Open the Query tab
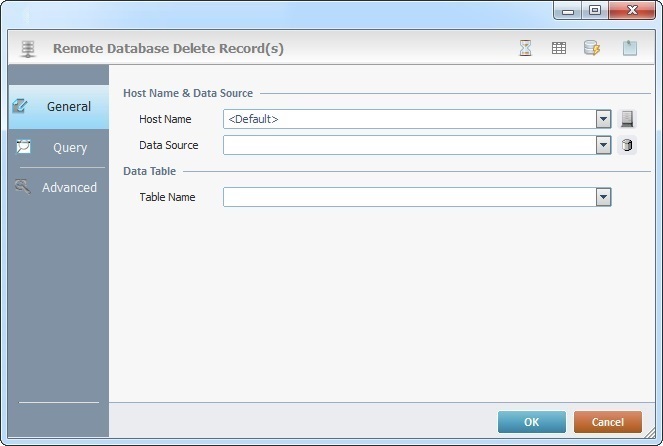The width and height of the screenshot is (663, 446). [x=70, y=147]
